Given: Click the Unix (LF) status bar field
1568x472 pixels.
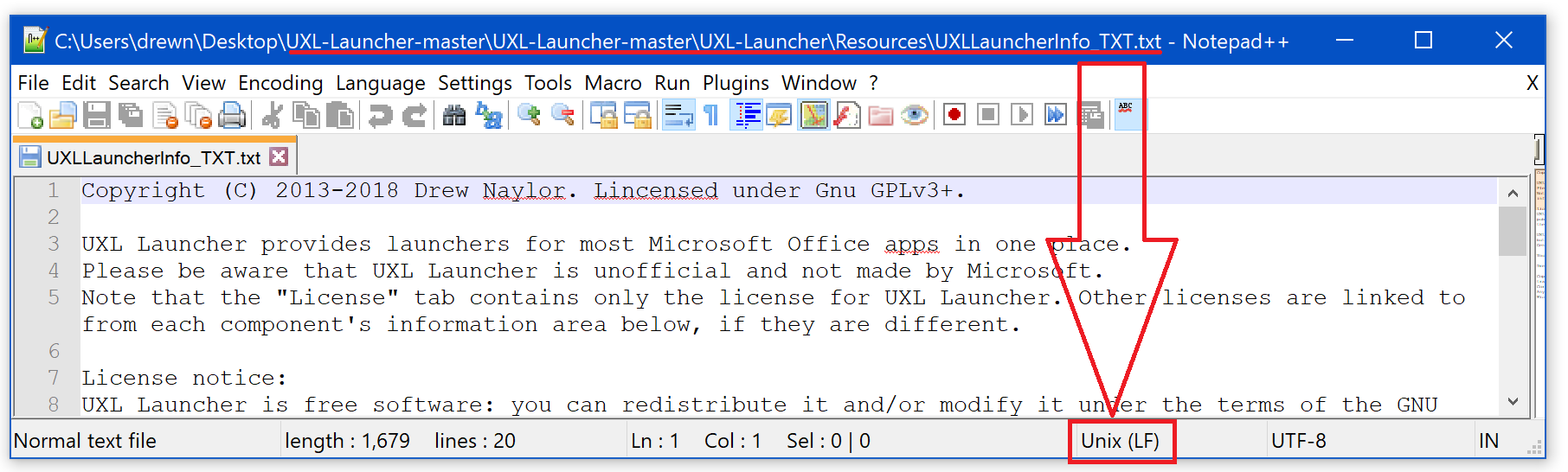Looking at the screenshot, I should click(x=1121, y=441).
